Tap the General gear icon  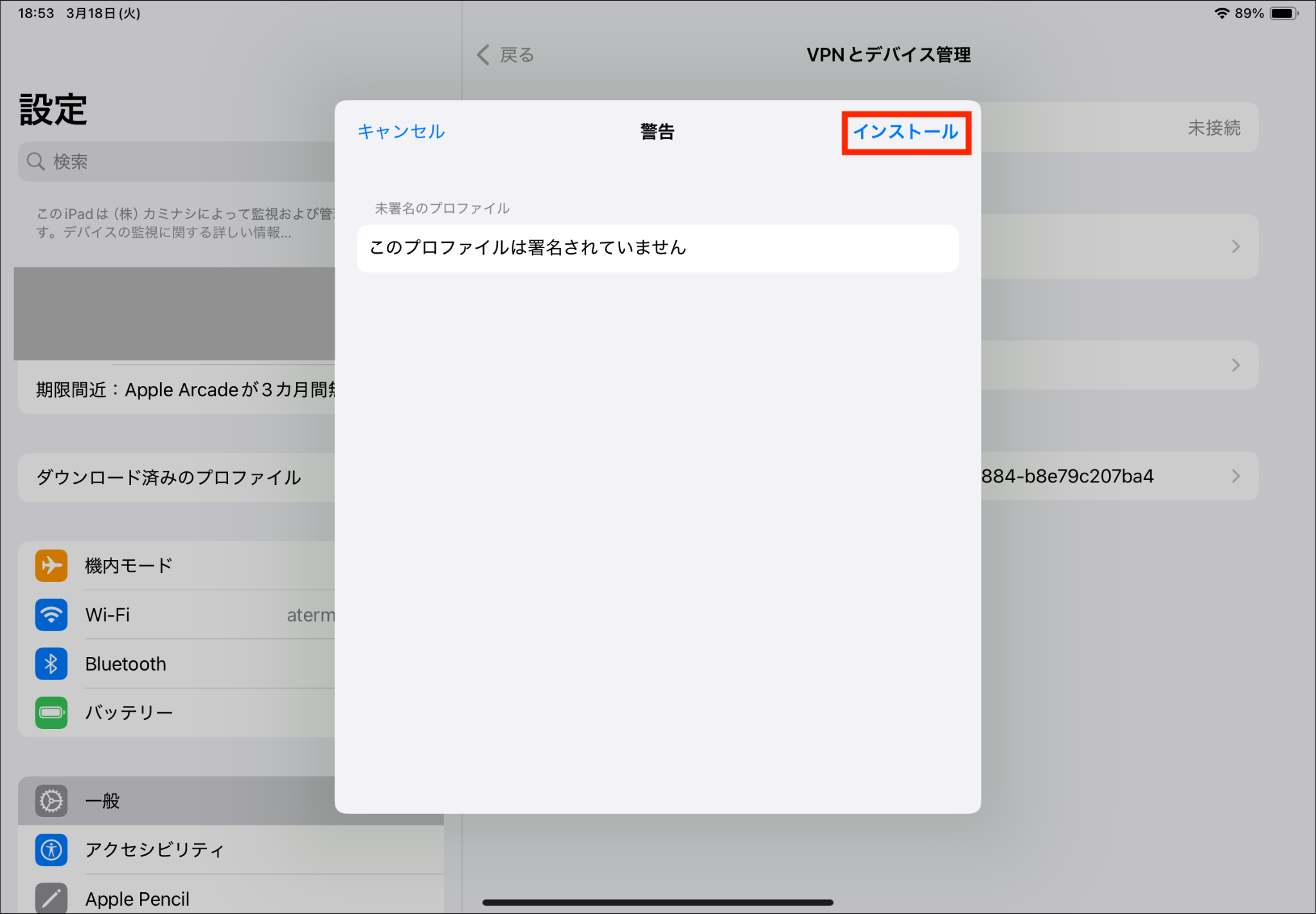click(x=51, y=801)
